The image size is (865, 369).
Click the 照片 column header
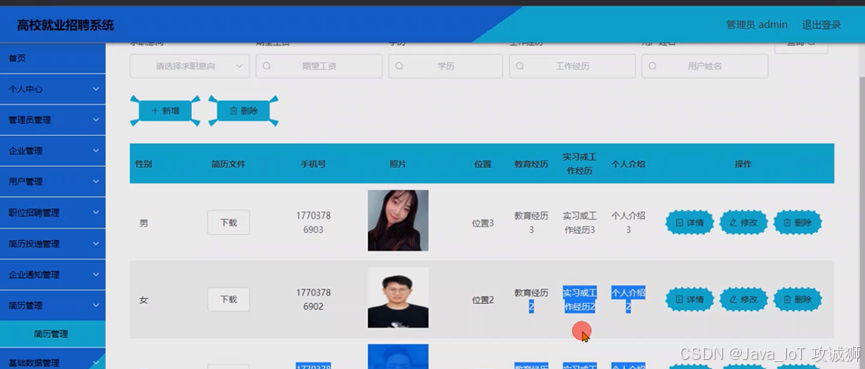tap(398, 164)
